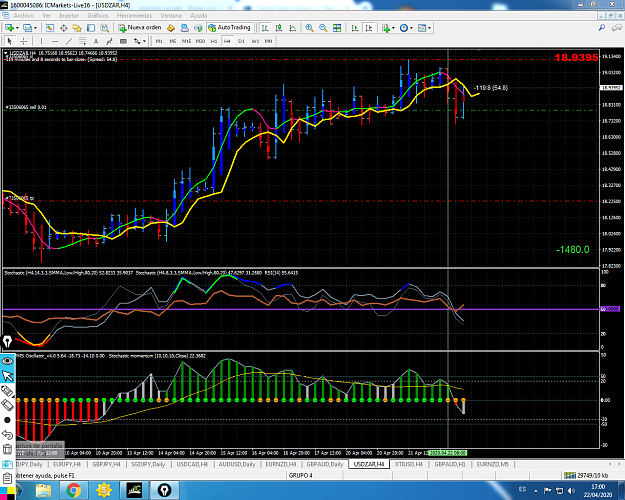Viewport: 625px width, 500px height.
Task: Open the Strategy Tester
Action: [104, 28]
